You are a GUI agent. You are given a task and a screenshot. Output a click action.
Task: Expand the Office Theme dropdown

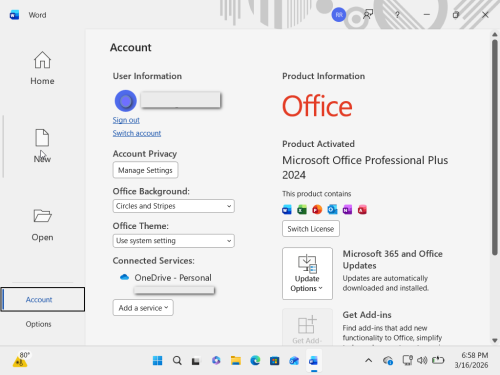(173, 241)
